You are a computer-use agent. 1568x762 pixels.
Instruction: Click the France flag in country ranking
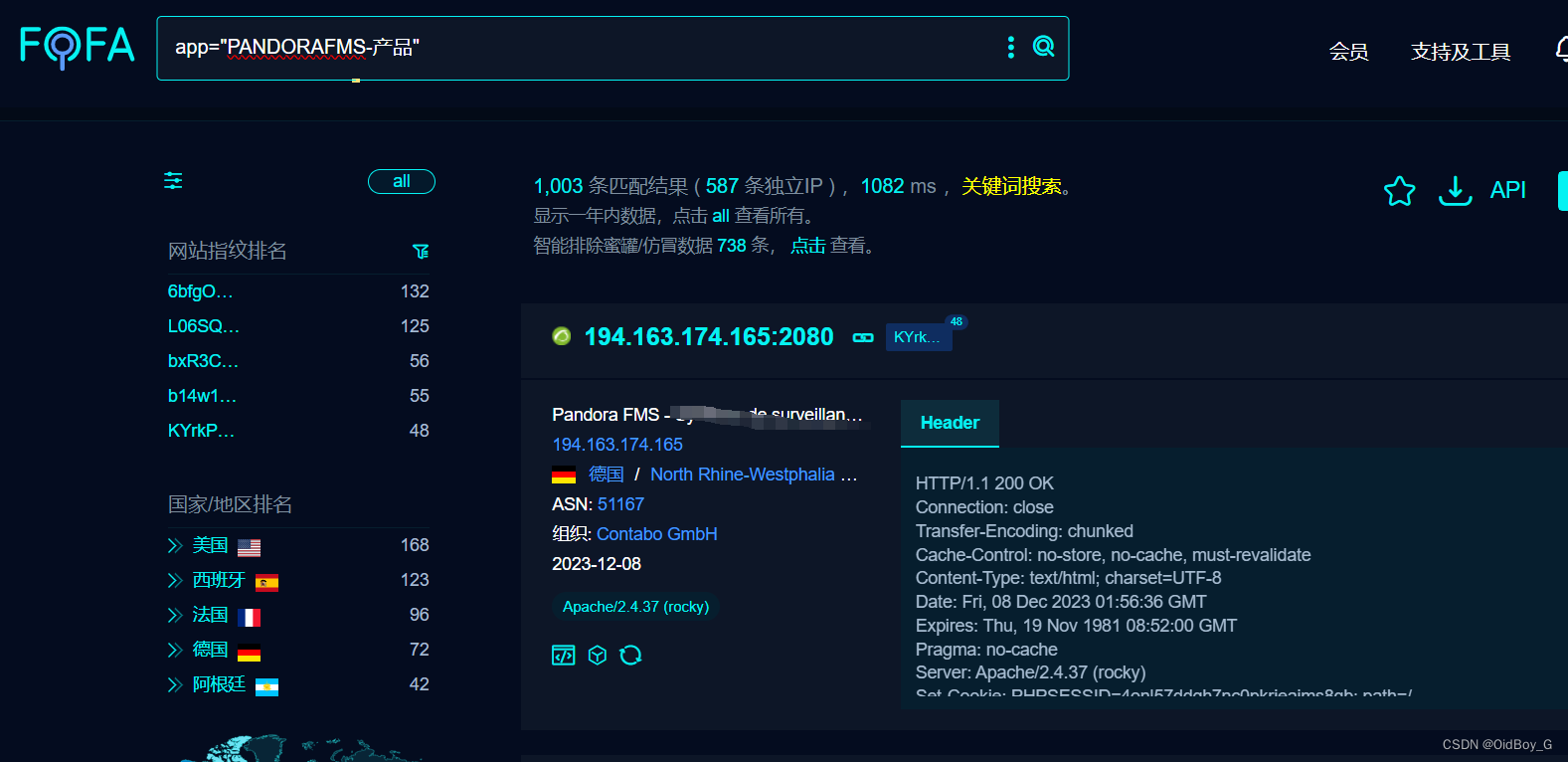[250, 617]
